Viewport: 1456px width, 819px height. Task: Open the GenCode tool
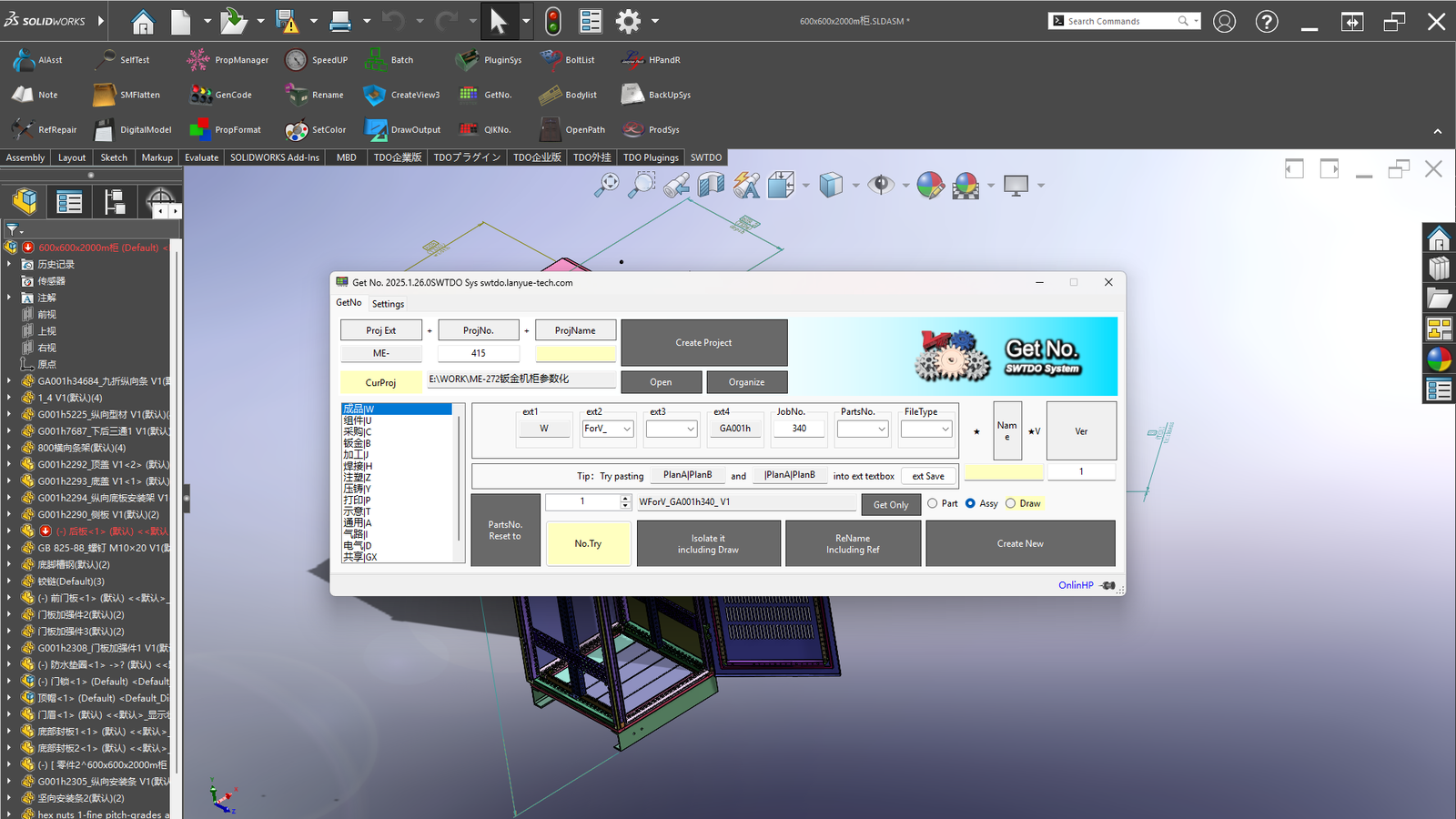pyautogui.click(x=200, y=95)
